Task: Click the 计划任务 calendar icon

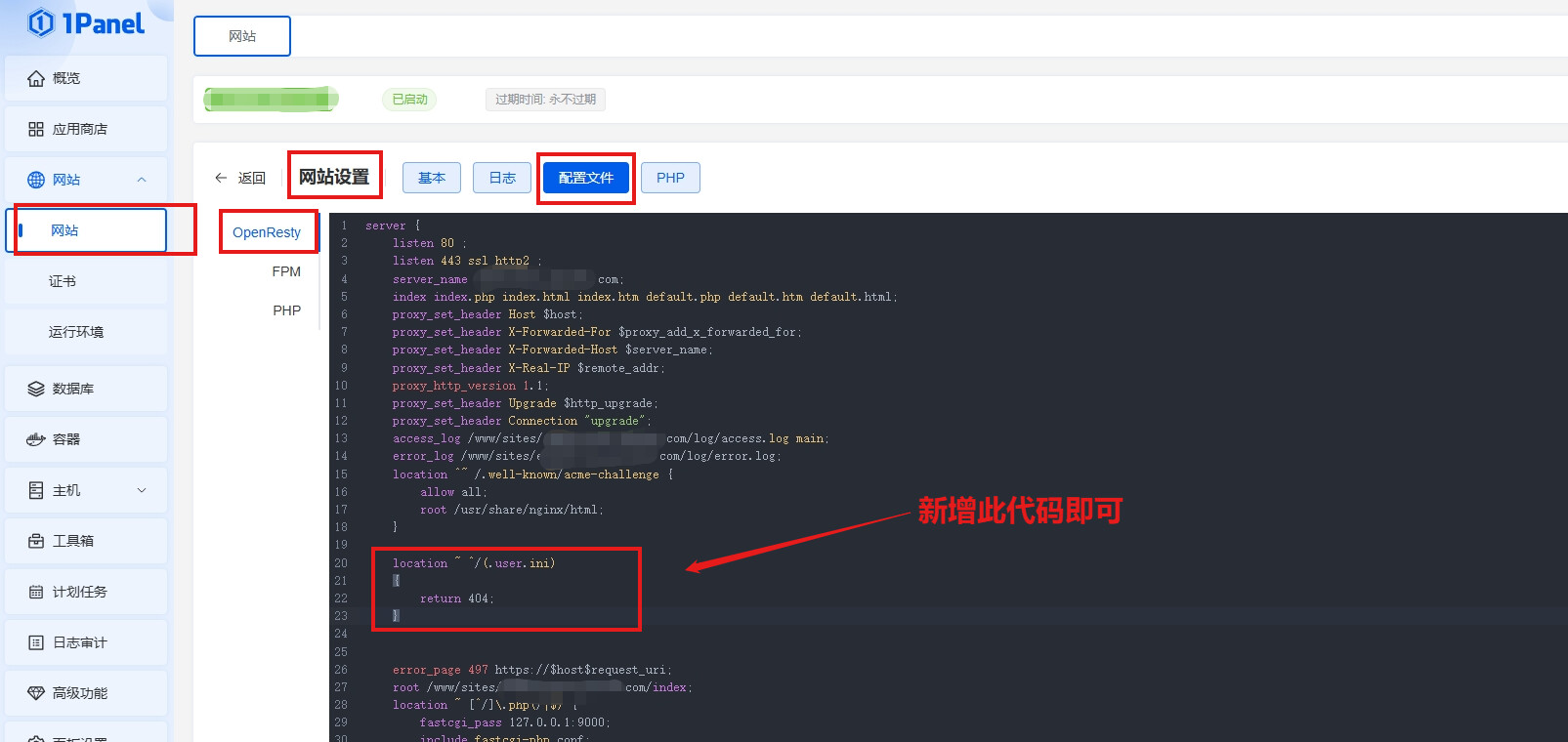Action: [x=36, y=592]
